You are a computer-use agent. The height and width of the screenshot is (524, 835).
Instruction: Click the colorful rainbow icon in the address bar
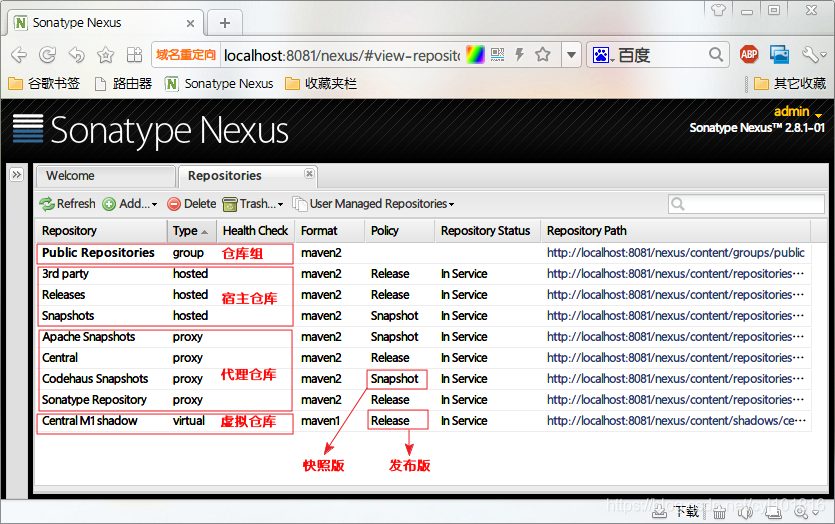coord(475,54)
